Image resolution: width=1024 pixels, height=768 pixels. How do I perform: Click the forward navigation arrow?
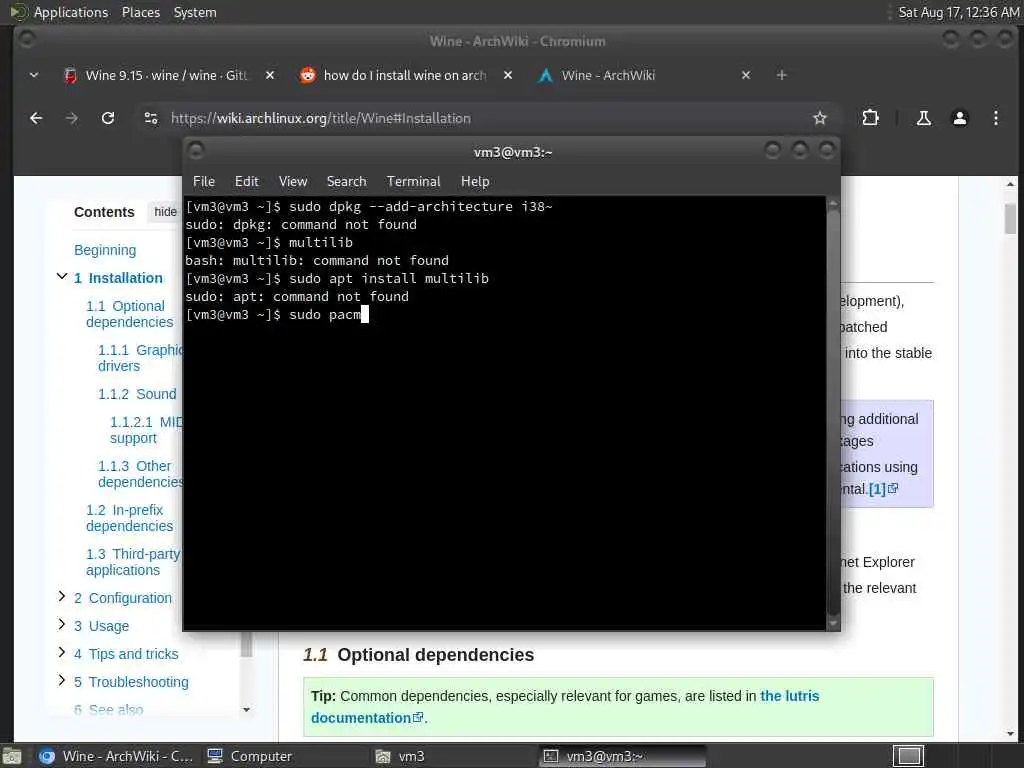(x=72, y=118)
